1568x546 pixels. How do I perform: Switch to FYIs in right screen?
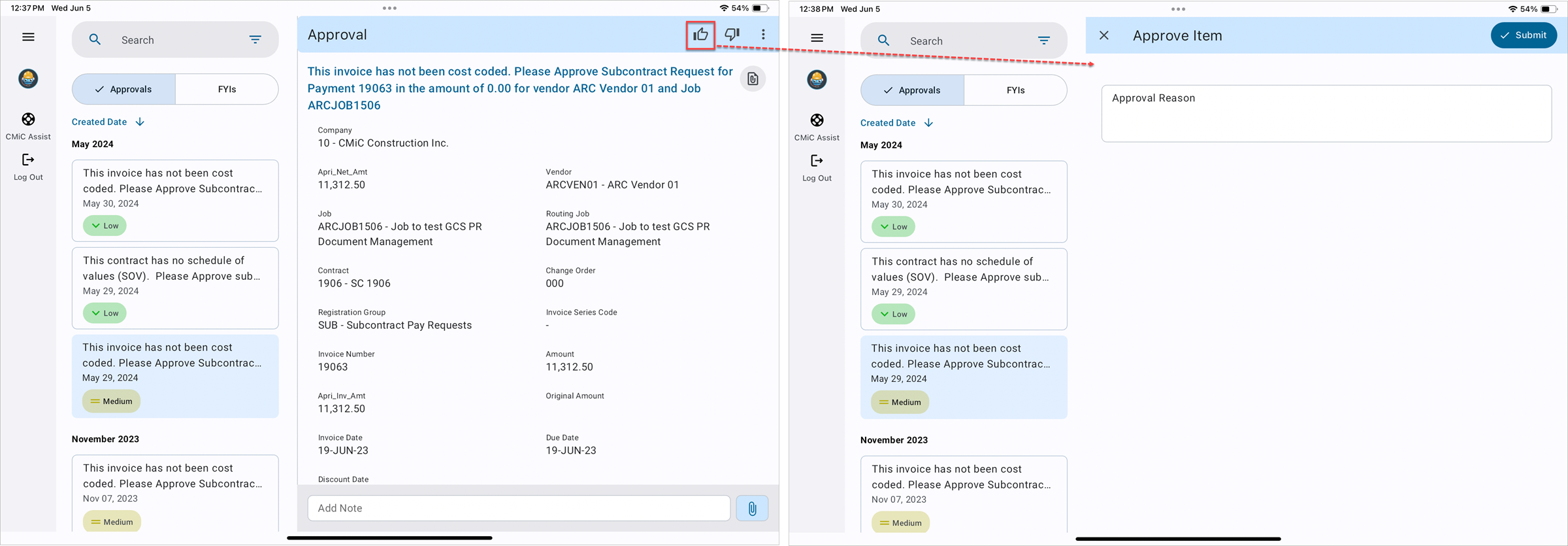(1015, 90)
